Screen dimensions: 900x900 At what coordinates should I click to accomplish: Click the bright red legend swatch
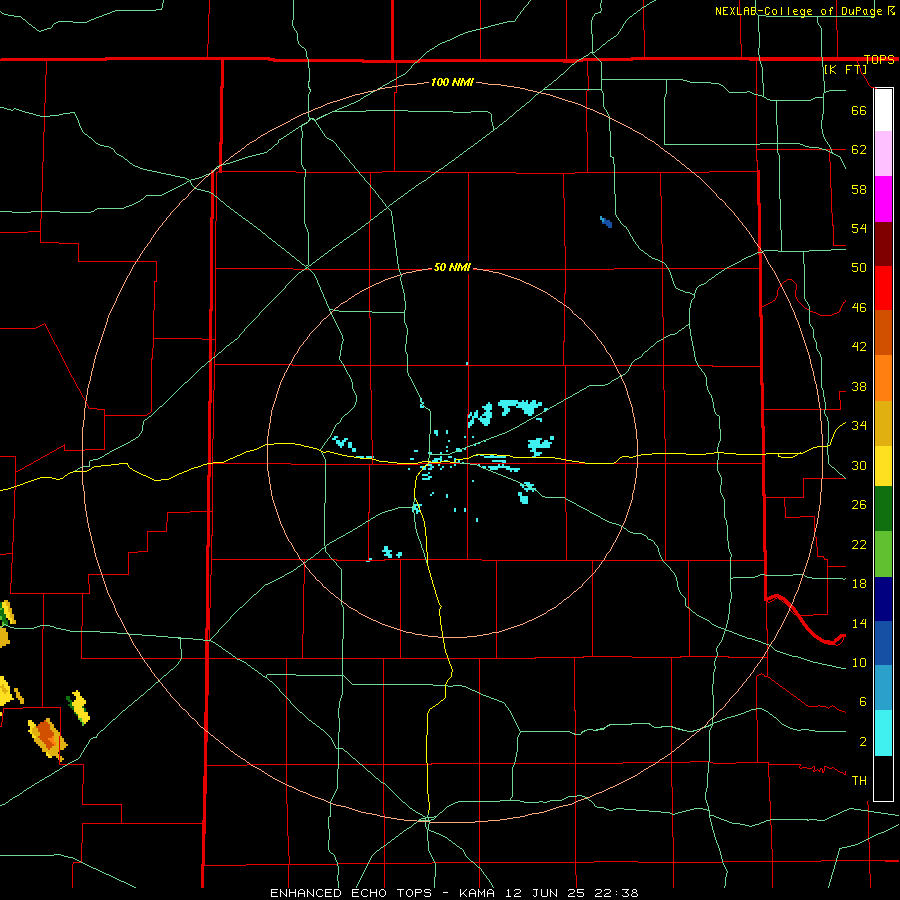pyautogui.click(x=883, y=288)
